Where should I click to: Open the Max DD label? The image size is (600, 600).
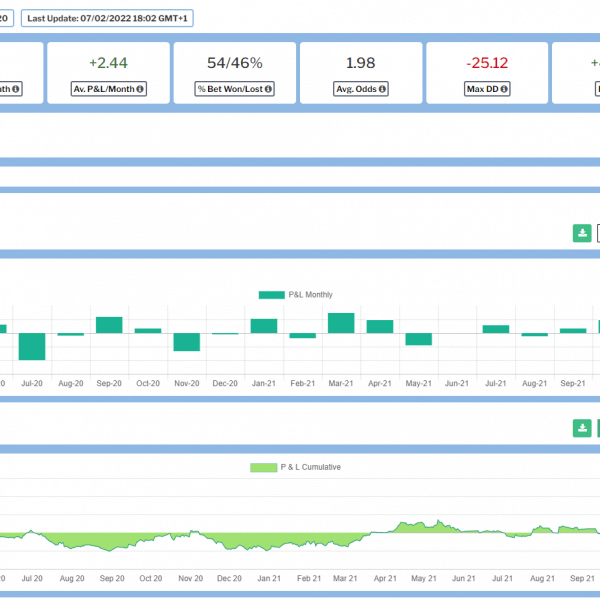coord(487,89)
